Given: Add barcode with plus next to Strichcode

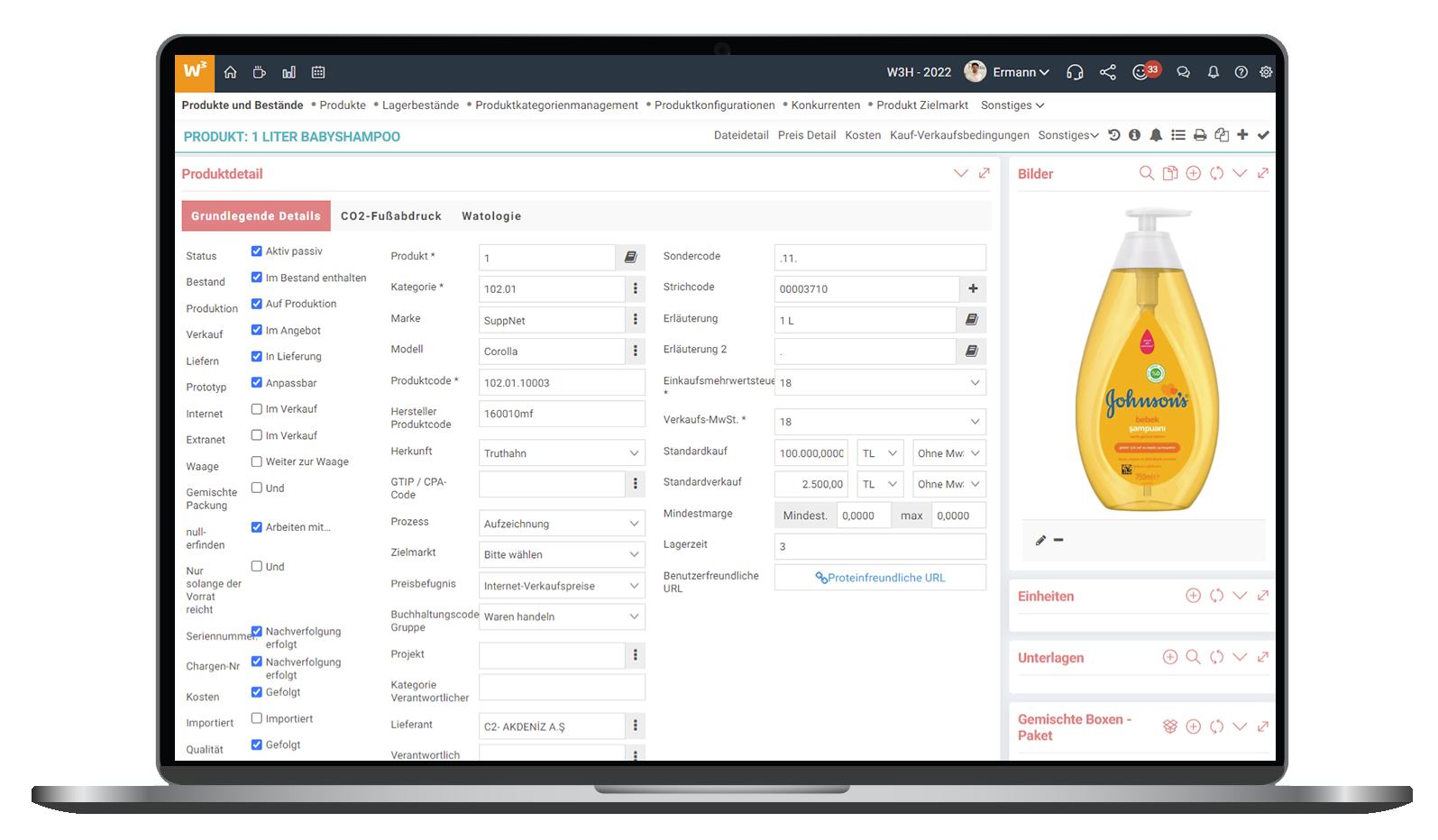Looking at the screenshot, I should pyautogui.click(x=973, y=288).
